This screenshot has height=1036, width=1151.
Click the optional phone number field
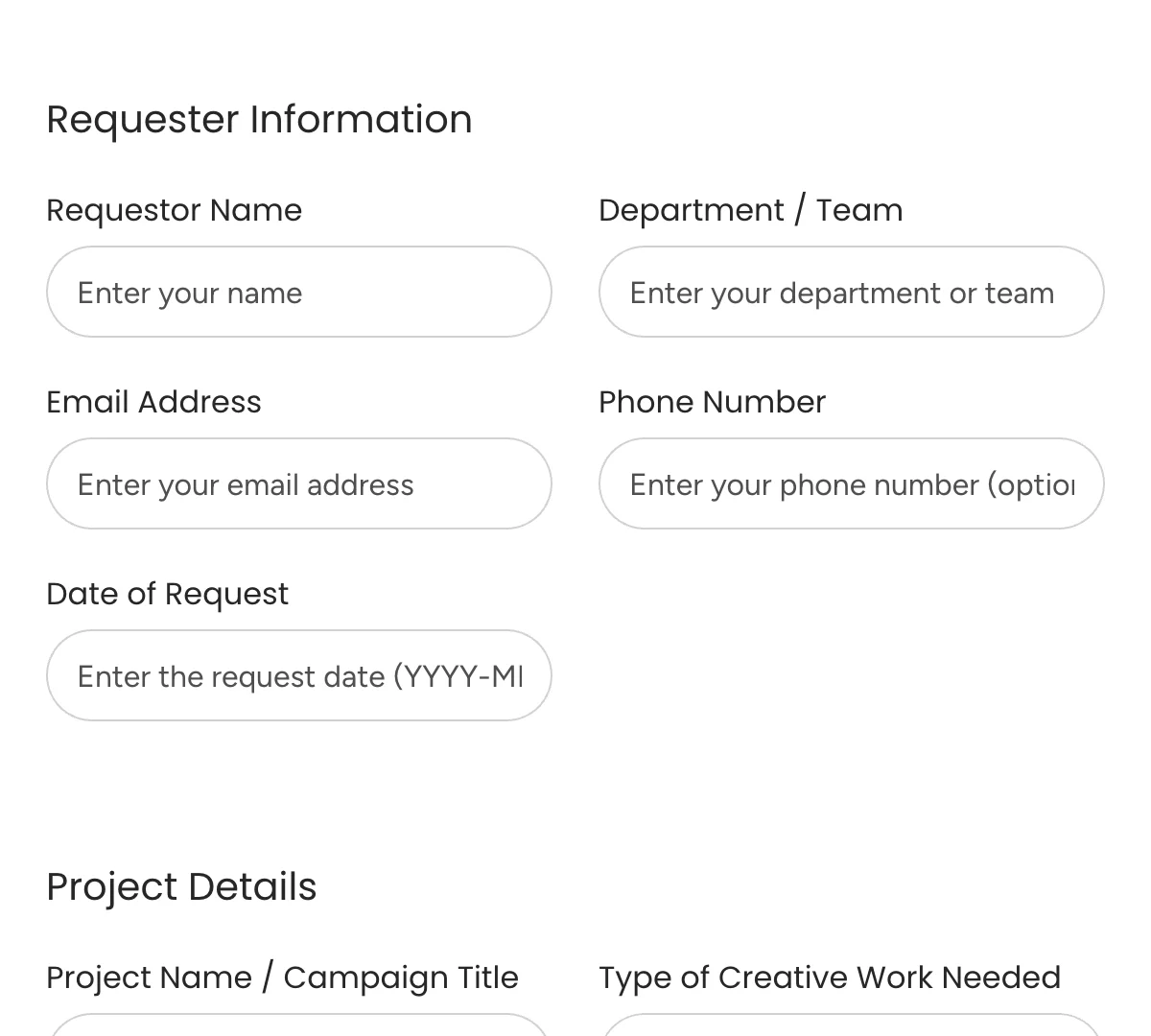click(x=852, y=483)
